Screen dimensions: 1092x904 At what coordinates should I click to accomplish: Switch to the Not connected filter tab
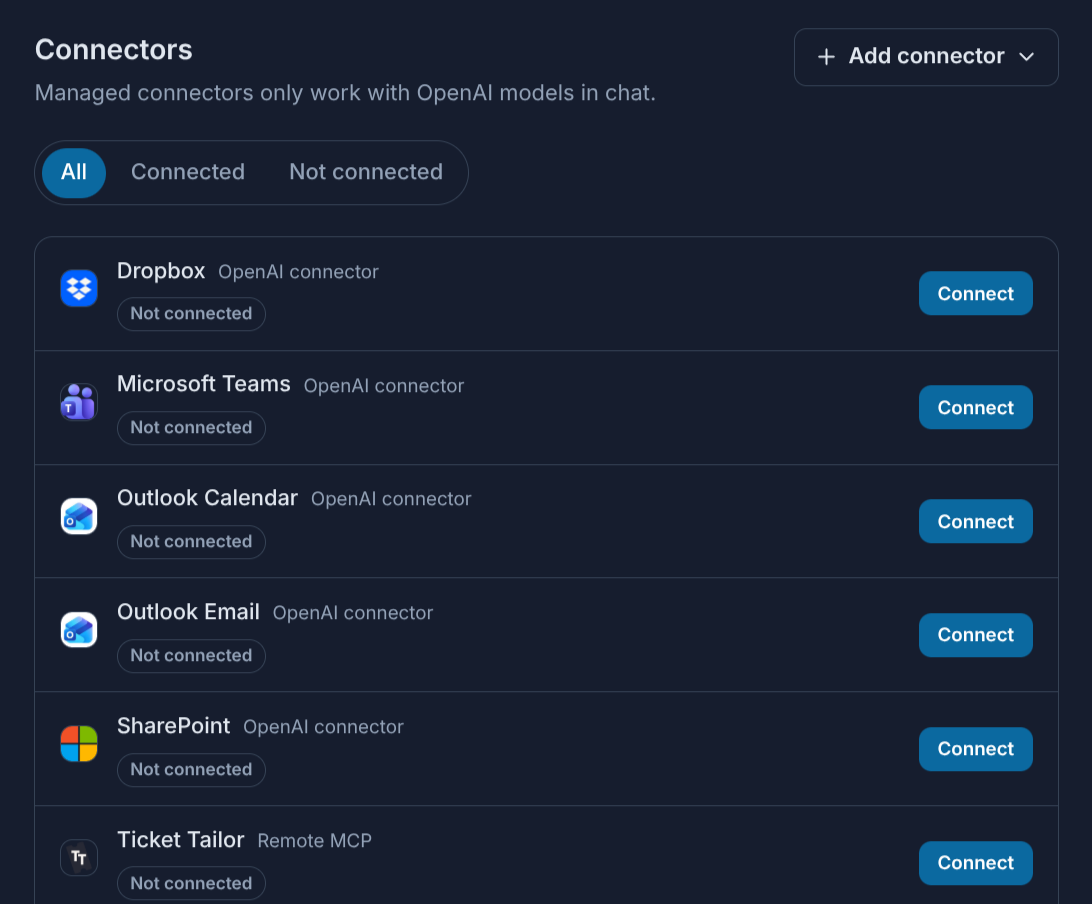[366, 172]
